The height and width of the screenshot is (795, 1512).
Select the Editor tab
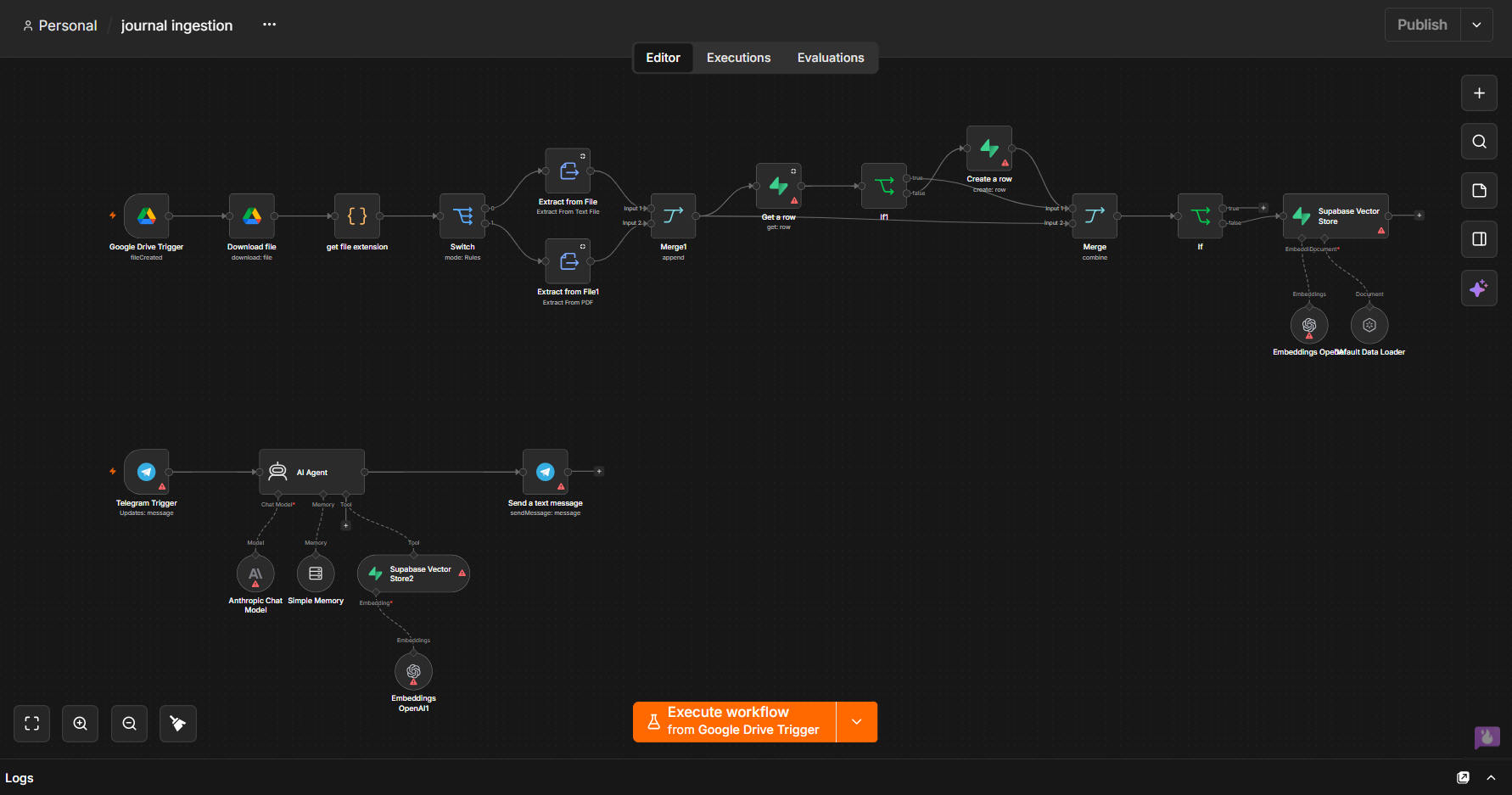tap(664, 58)
